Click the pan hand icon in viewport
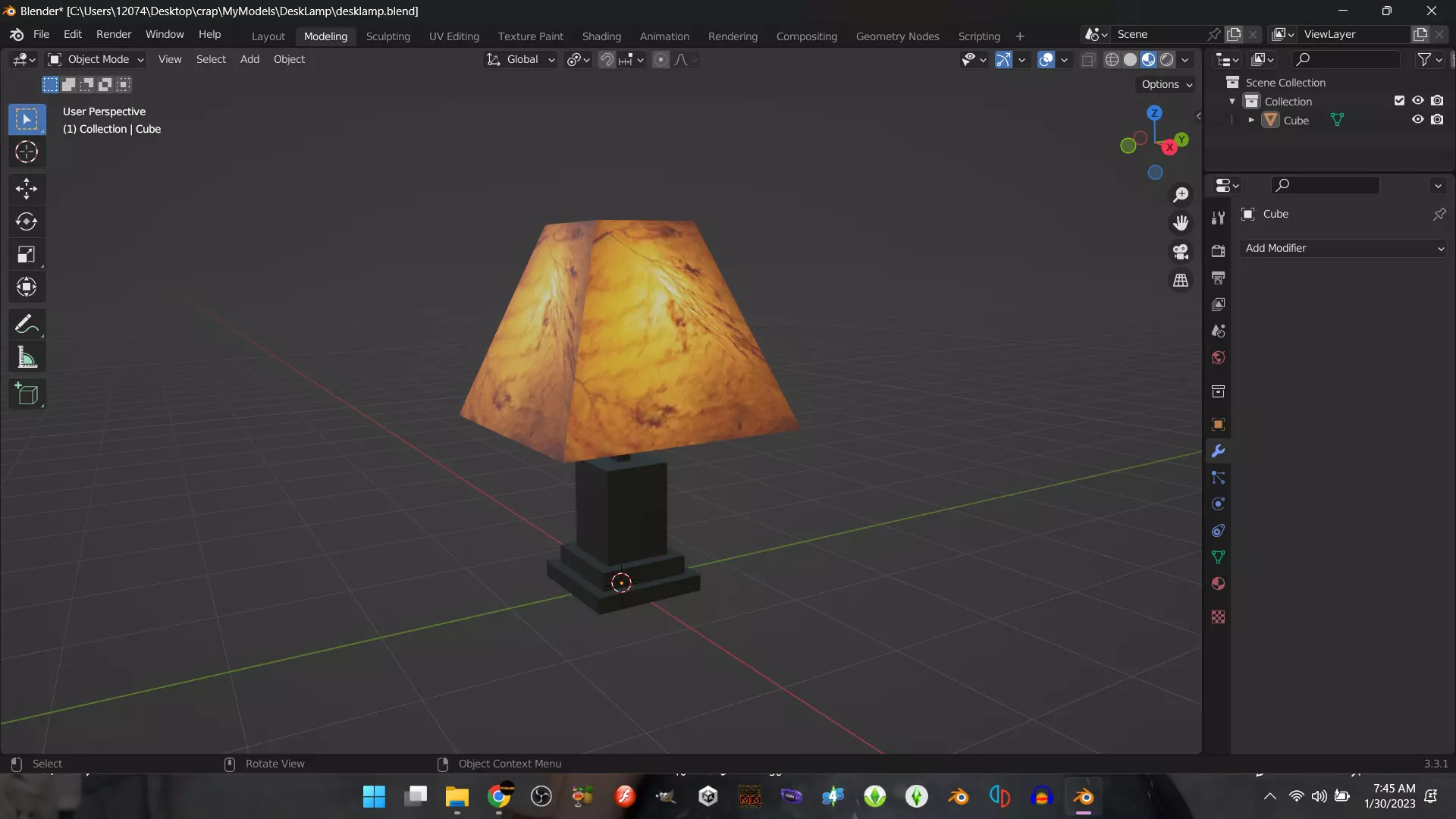Image resolution: width=1456 pixels, height=819 pixels. tap(1181, 223)
